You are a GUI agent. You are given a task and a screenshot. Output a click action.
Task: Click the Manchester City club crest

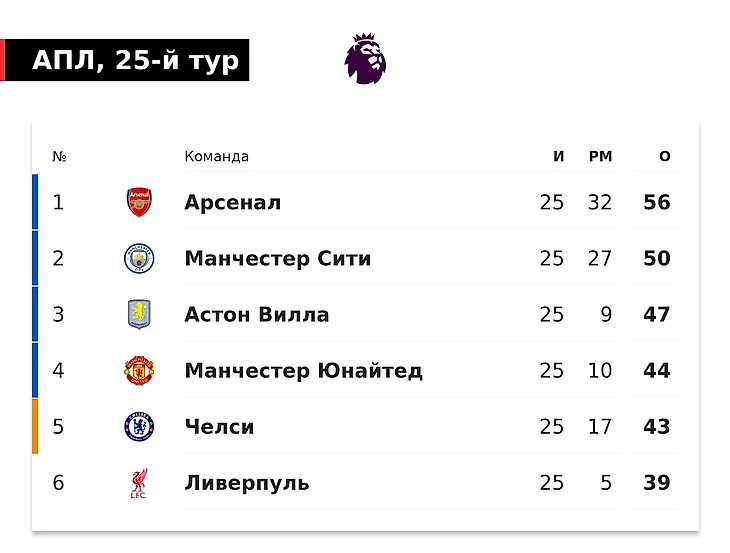[x=139, y=258]
